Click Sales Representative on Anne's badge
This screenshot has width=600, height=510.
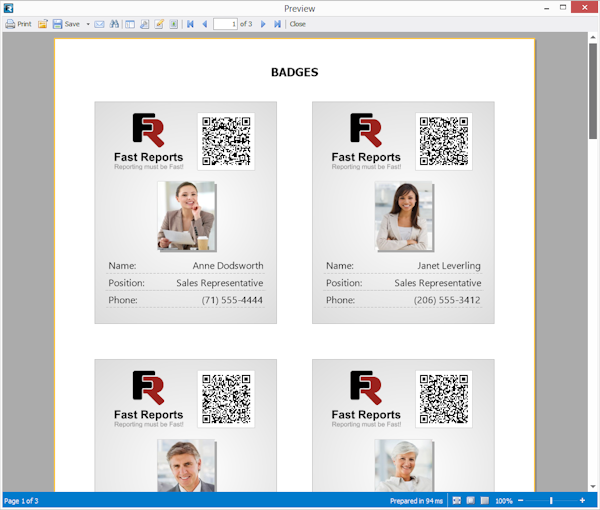coord(220,283)
